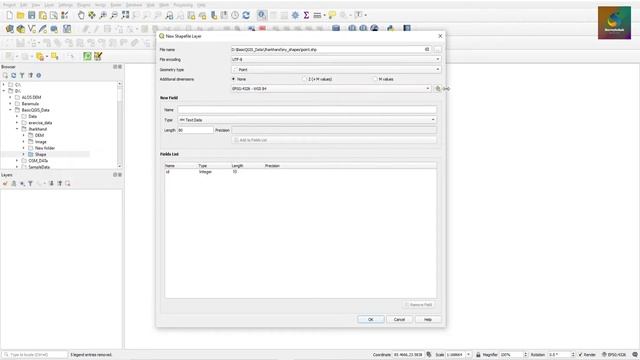
Task: Click the New Field Name input
Action: pyautogui.click(x=307, y=110)
